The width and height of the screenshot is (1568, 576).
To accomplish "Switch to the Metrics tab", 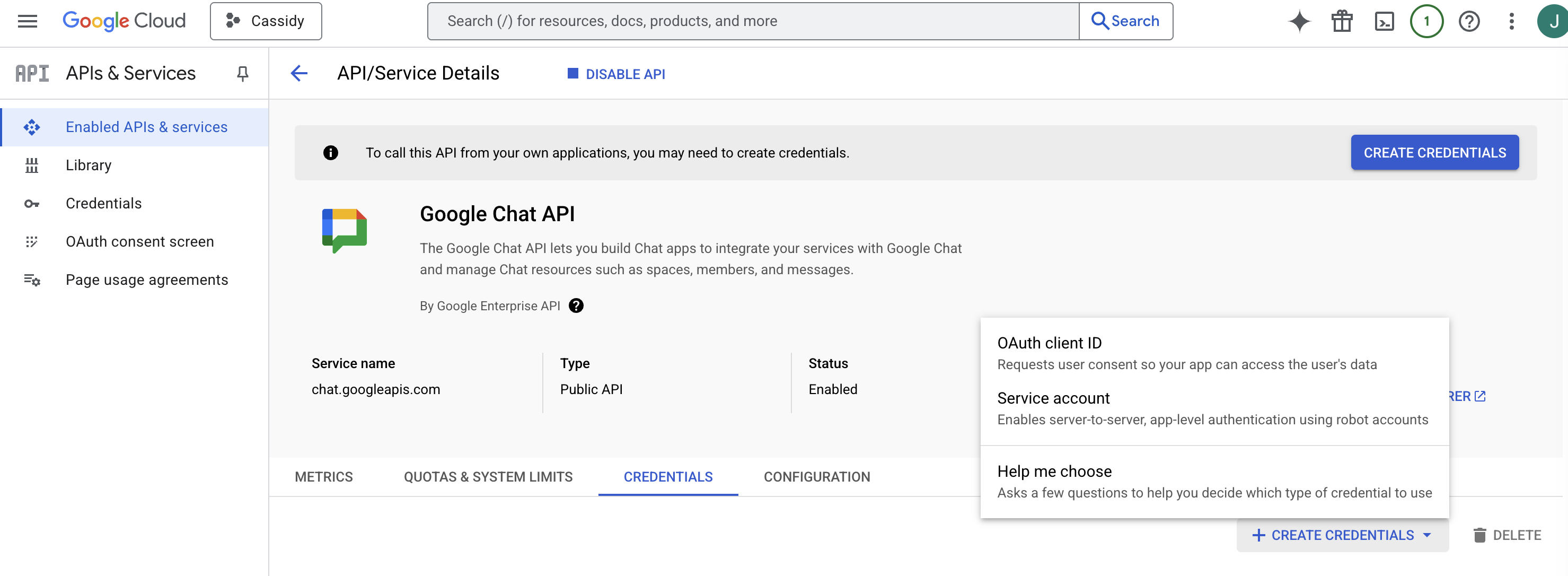I will pyautogui.click(x=323, y=477).
